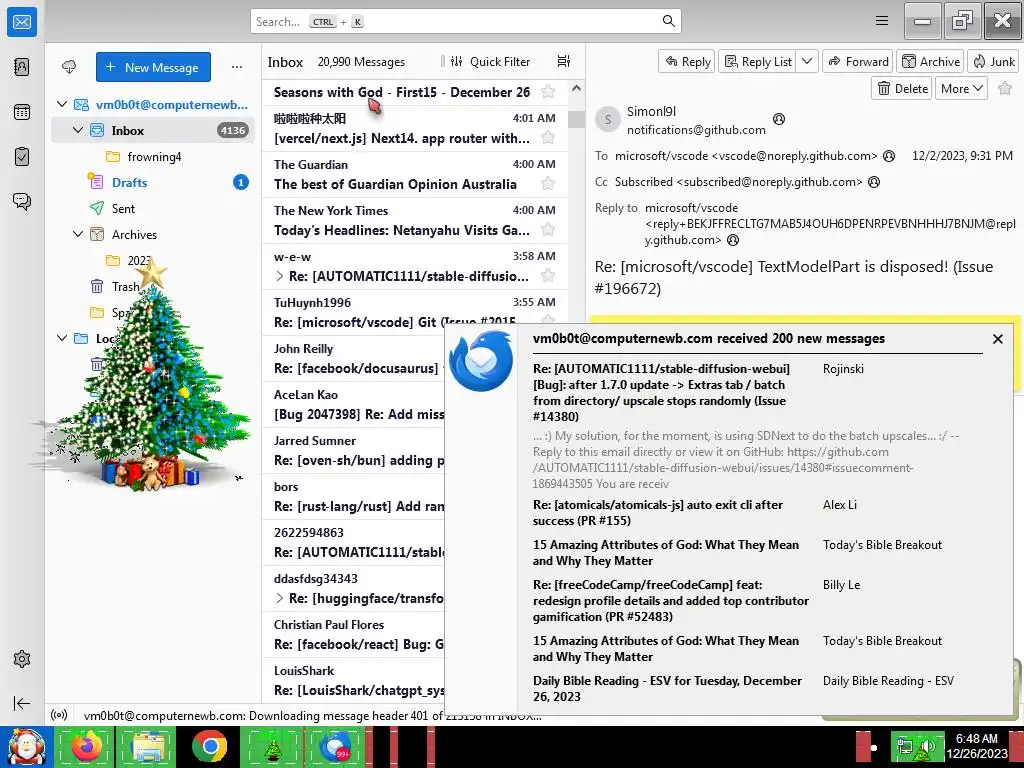Image resolution: width=1024 pixels, height=768 pixels.
Task: Open the Address Book space
Action: (x=22, y=67)
